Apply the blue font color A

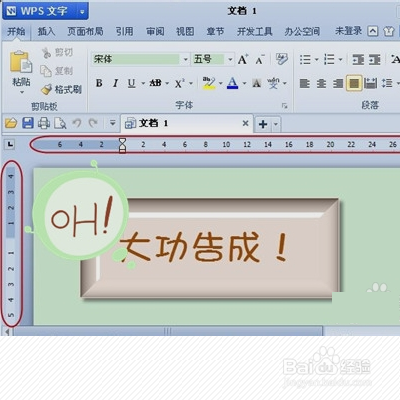click(232, 83)
